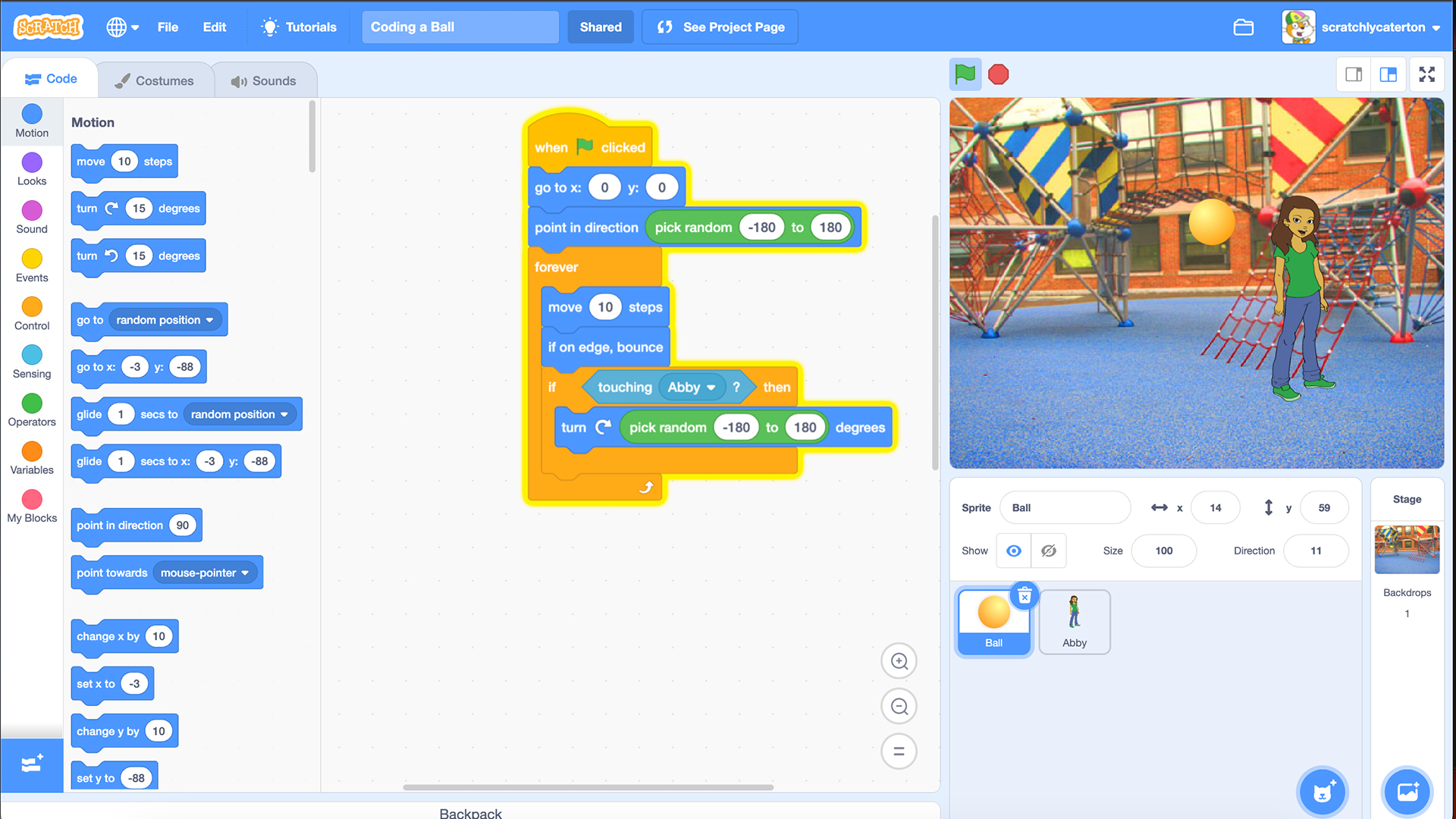Switch to small stage layout
The image size is (1456, 819).
click(x=1354, y=74)
